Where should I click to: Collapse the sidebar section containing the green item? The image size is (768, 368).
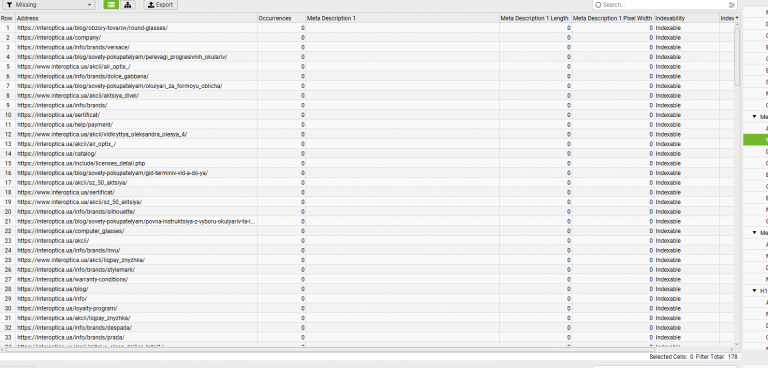(754, 117)
